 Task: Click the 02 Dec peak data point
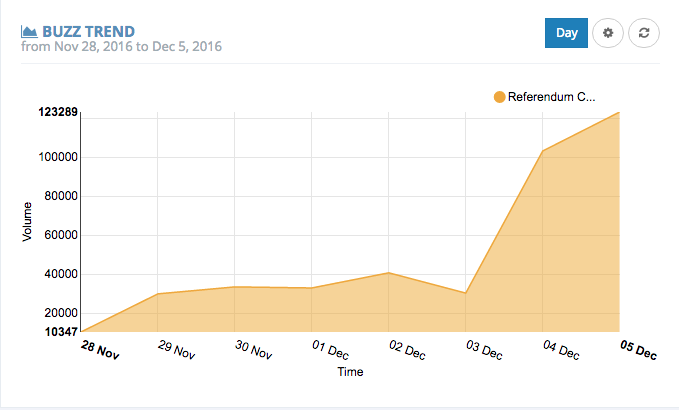[x=388, y=273]
